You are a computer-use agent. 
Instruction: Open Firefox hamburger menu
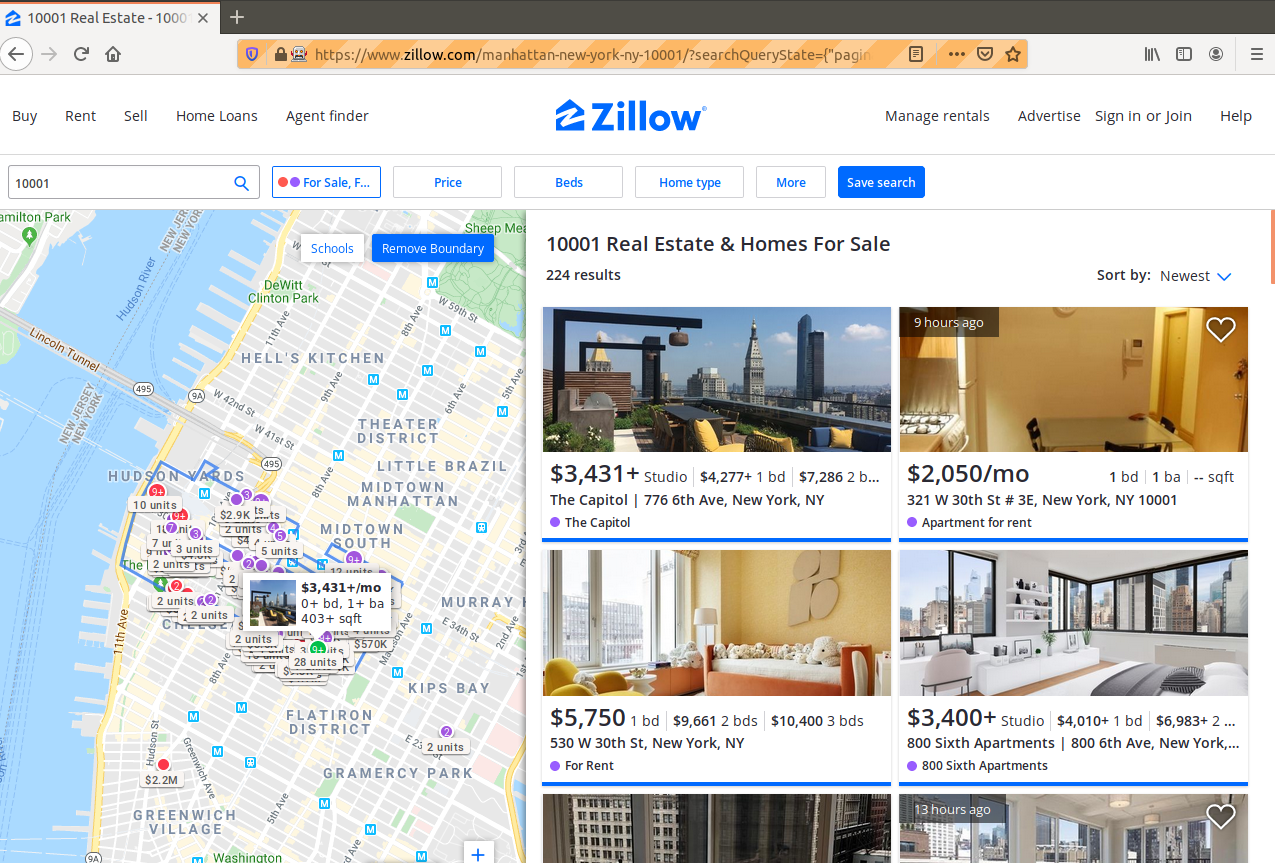[1256, 54]
